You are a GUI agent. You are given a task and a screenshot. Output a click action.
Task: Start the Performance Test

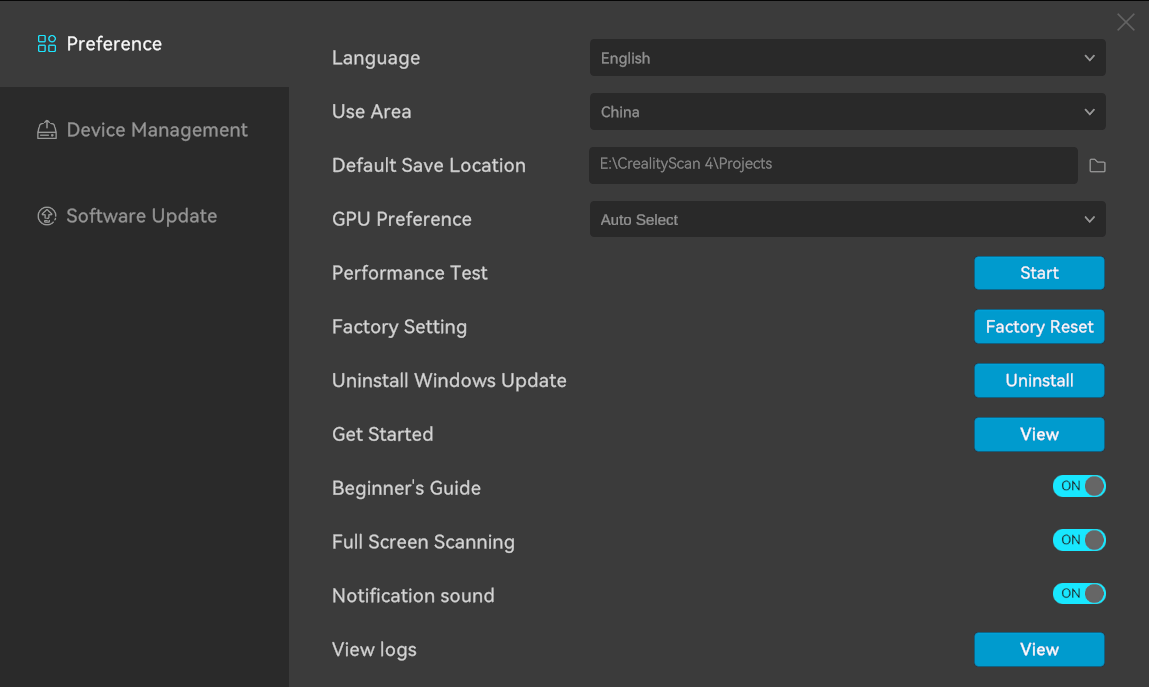(x=1039, y=273)
